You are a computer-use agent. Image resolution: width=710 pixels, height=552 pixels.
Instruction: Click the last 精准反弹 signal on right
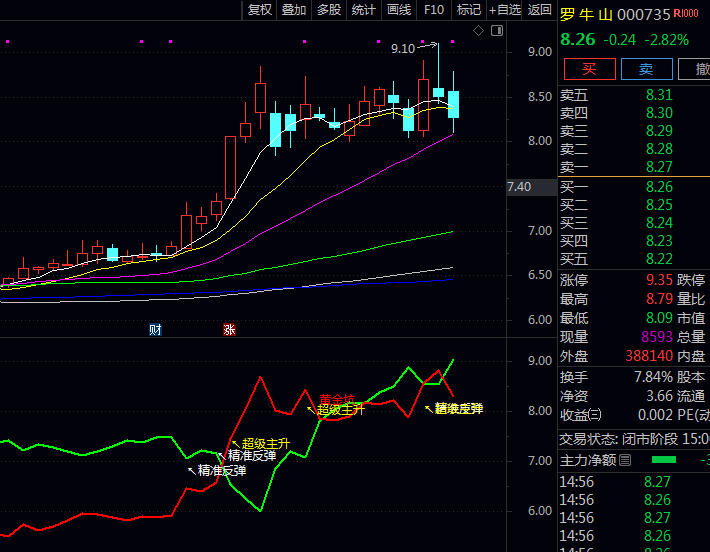[x=459, y=408]
